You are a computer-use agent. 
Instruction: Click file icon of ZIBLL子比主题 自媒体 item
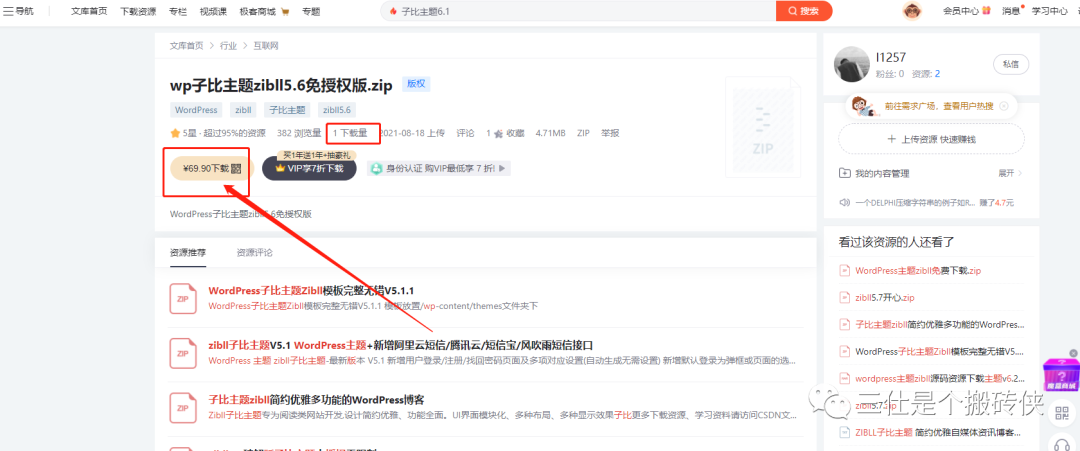coord(844,432)
